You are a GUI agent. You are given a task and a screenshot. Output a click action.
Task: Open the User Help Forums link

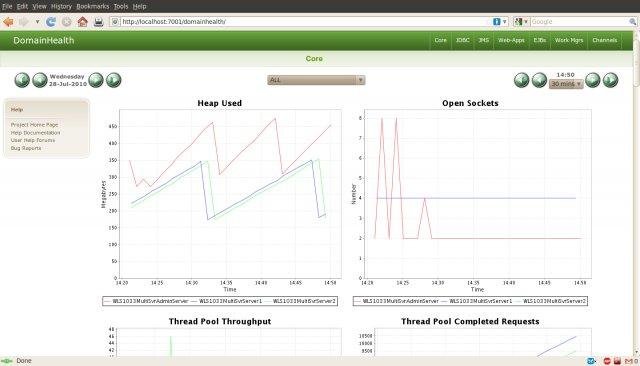[x=33, y=140]
